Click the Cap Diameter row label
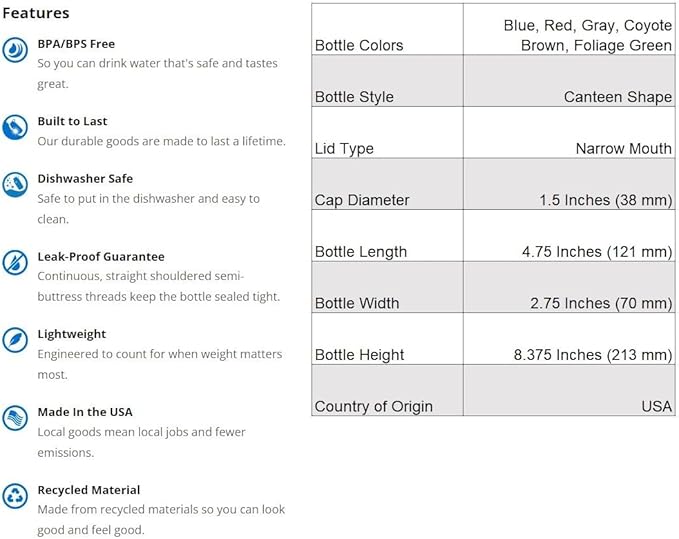 coord(362,200)
